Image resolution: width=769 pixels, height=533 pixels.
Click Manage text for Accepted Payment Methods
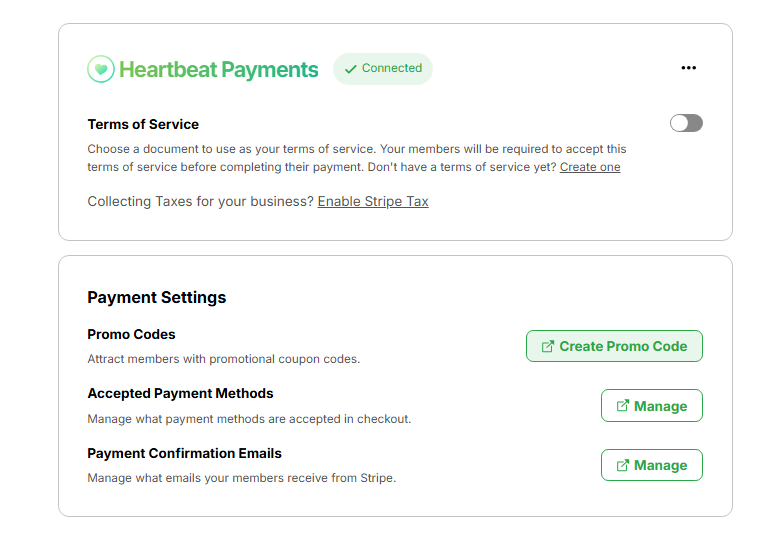[x=660, y=406]
